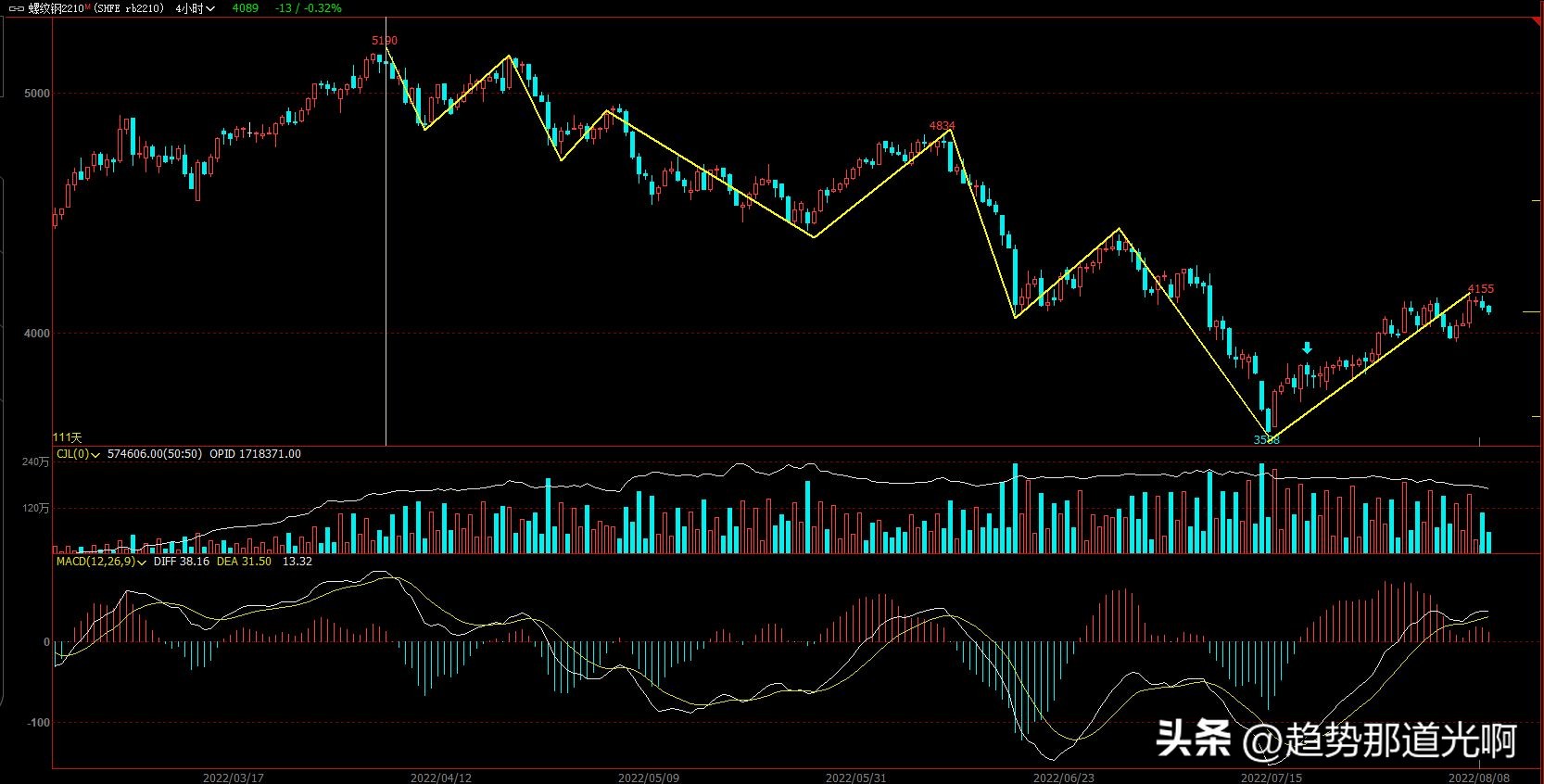Click the OPID 1718371.00 open interest value
This screenshot has height=784, width=1544.
tap(255, 454)
